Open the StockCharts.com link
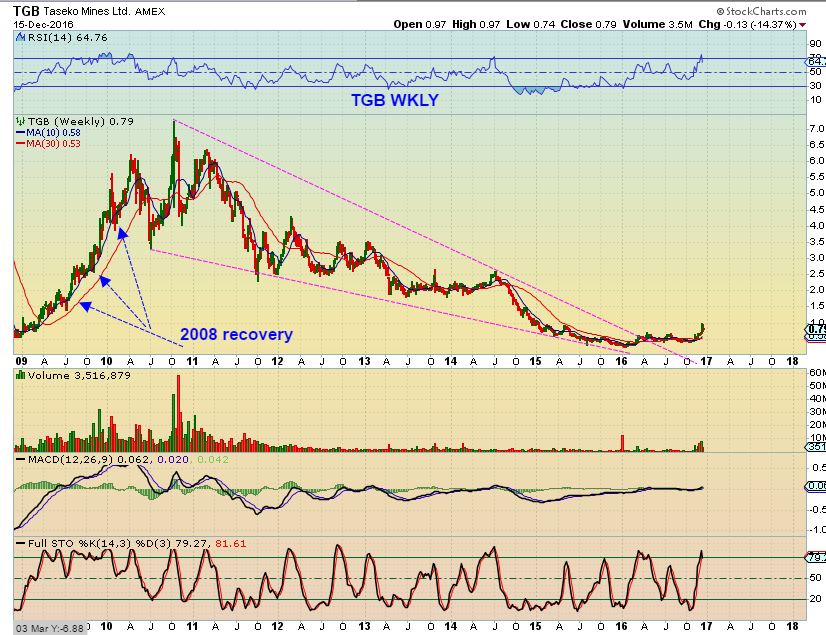The width and height of the screenshot is (826, 635). pos(766,11)
